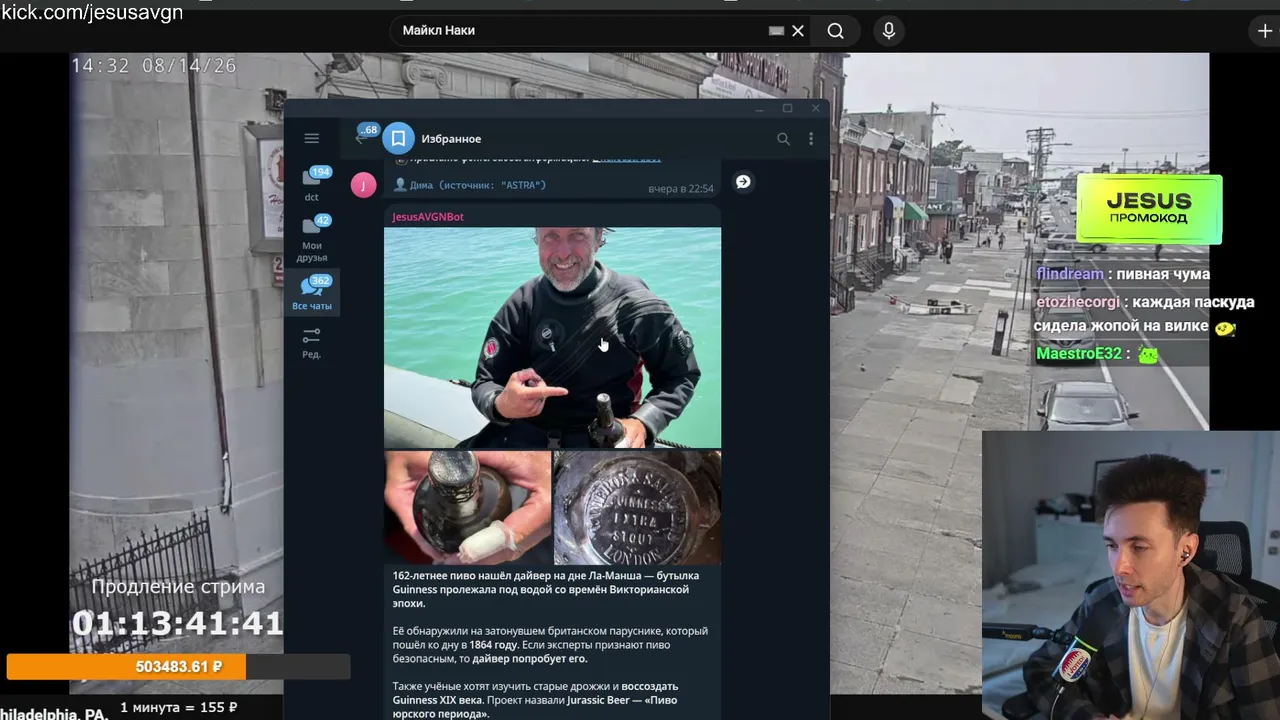Viewport: 1280px width, 720px height.
Task: Open the on-screen keyboard icon in search
Action: 776,31
